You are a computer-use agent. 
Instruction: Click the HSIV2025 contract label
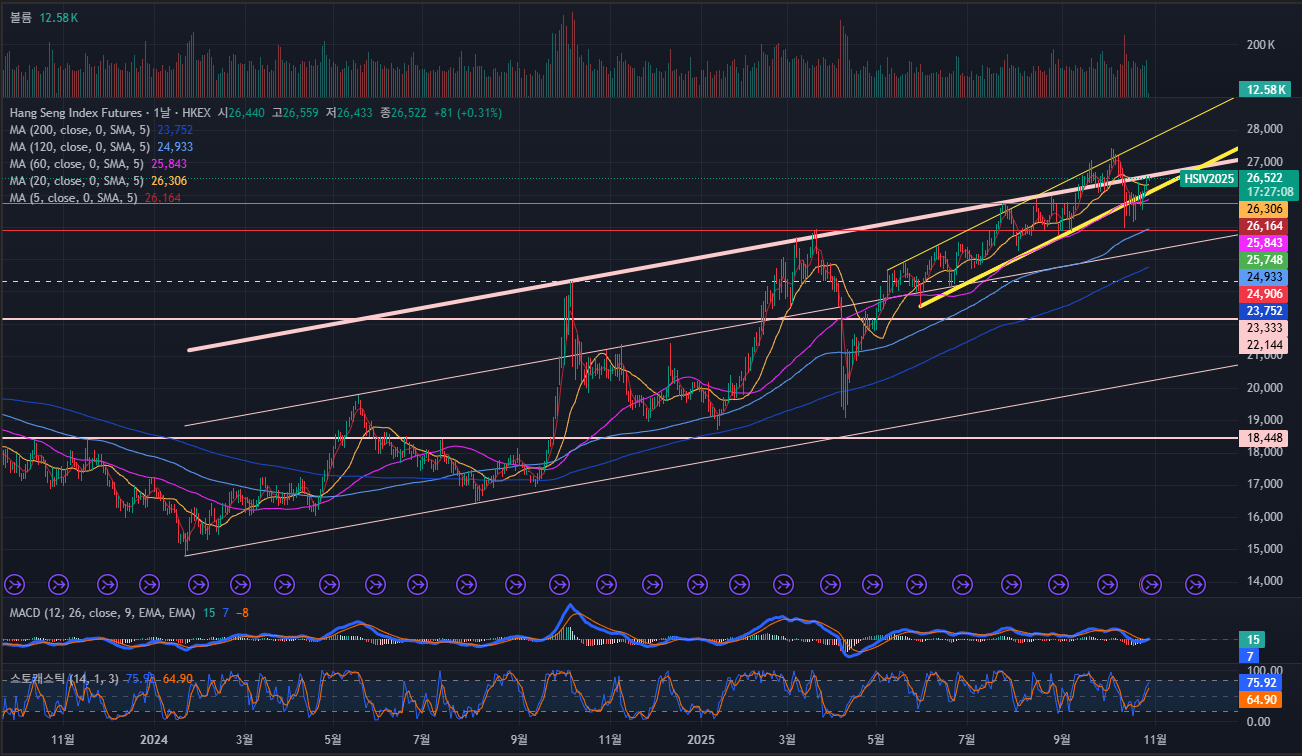(x=1207, y=179)
